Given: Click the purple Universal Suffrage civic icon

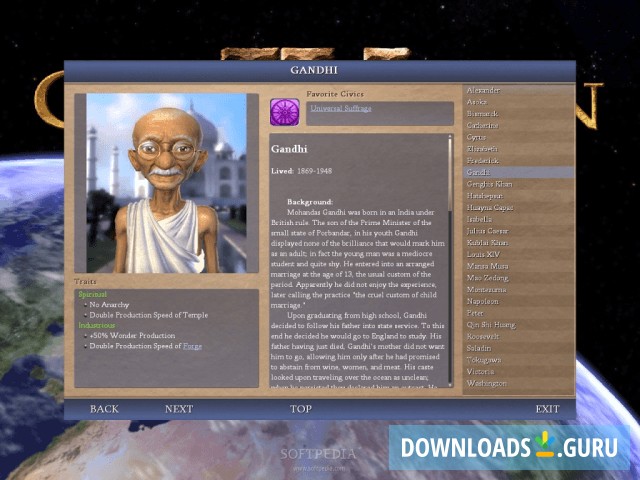Looking at the screenshot, I should point(284,112).
